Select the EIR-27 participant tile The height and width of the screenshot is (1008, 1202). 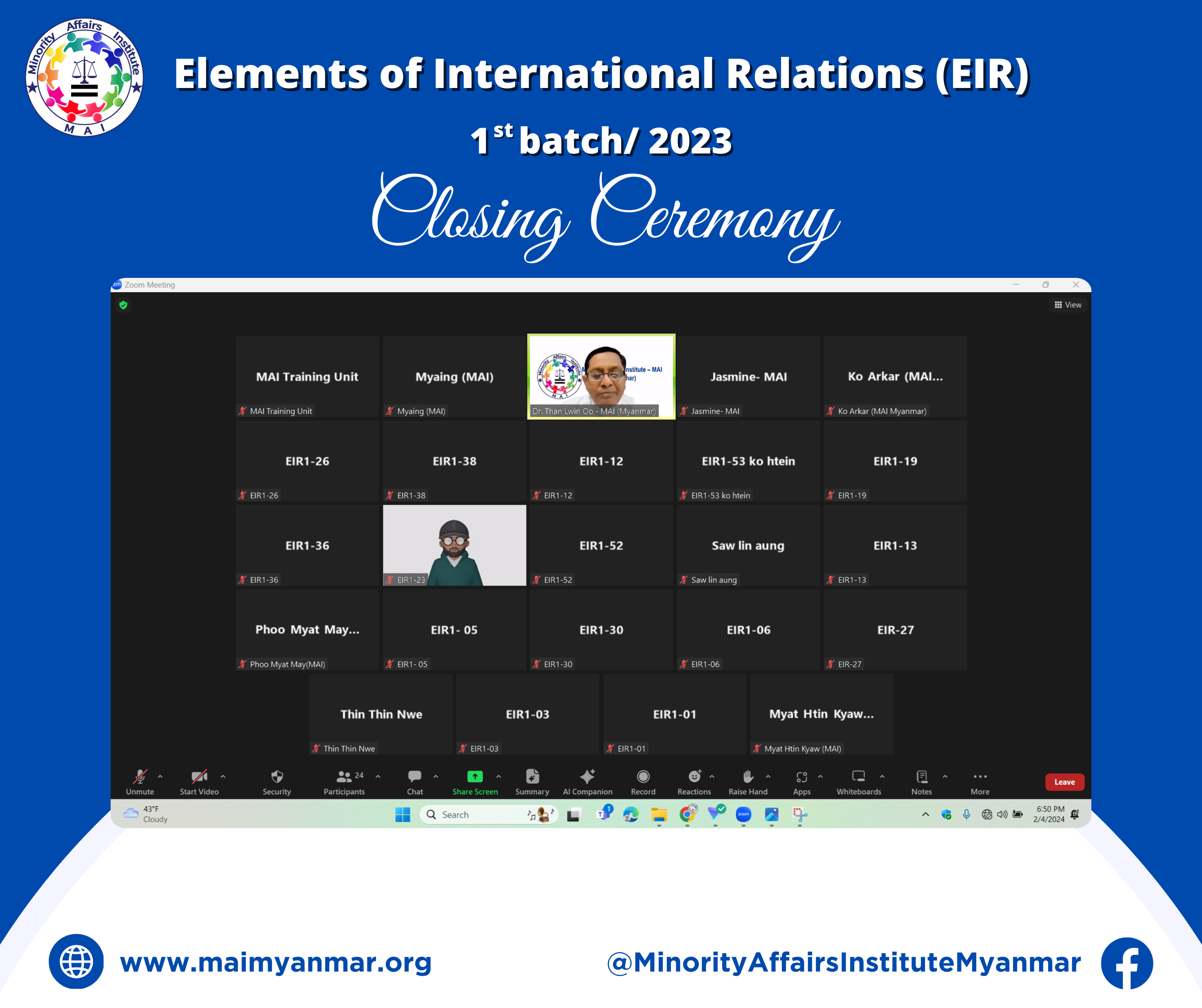tap(896, 629)
